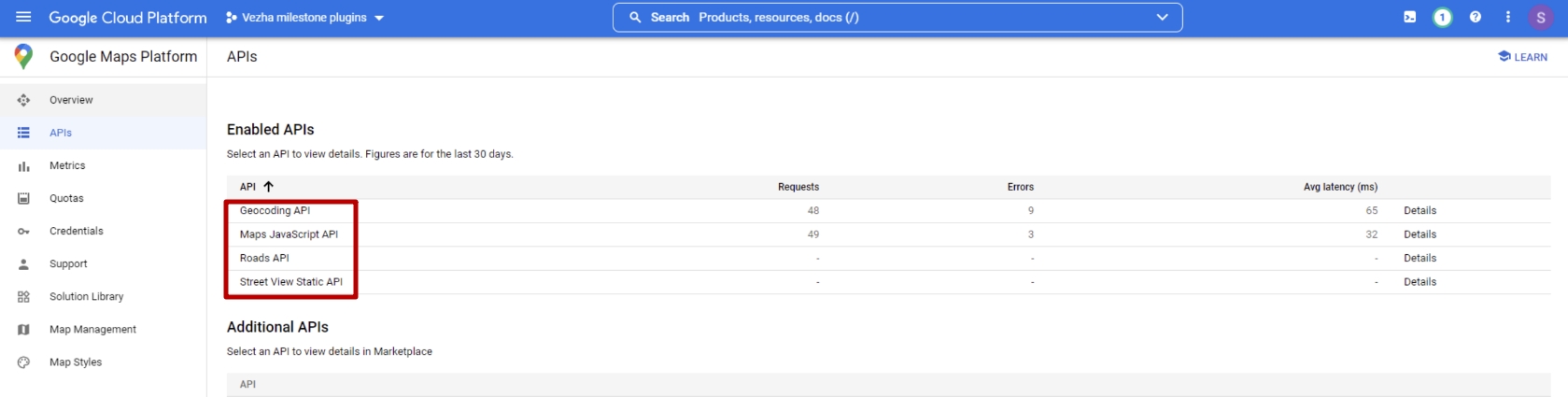Click the 9 errors value for Geocoding API
Viewport: 1568px width, 397px height.
pos(1030,211)
